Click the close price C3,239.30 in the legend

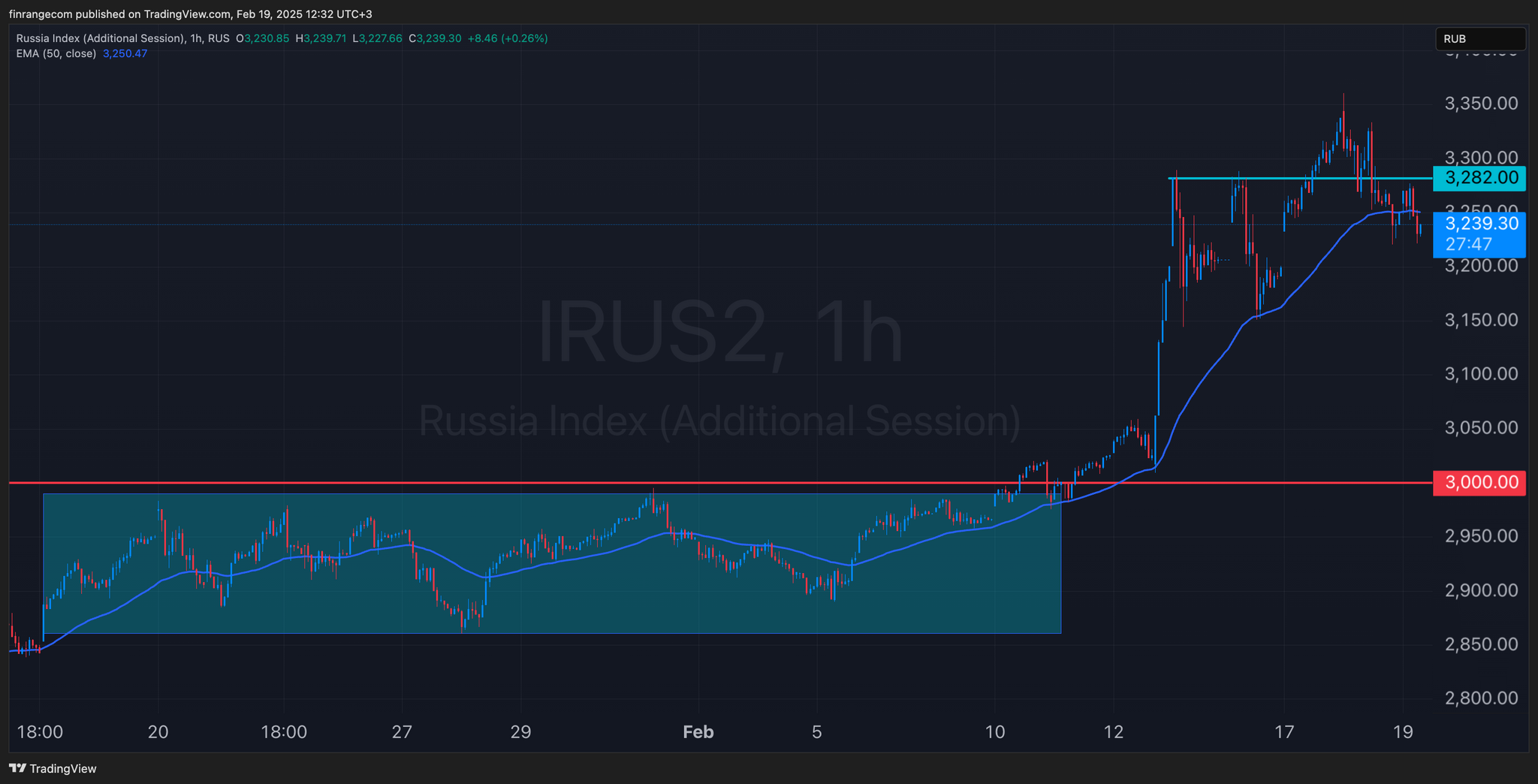click(x=435, y=38)
